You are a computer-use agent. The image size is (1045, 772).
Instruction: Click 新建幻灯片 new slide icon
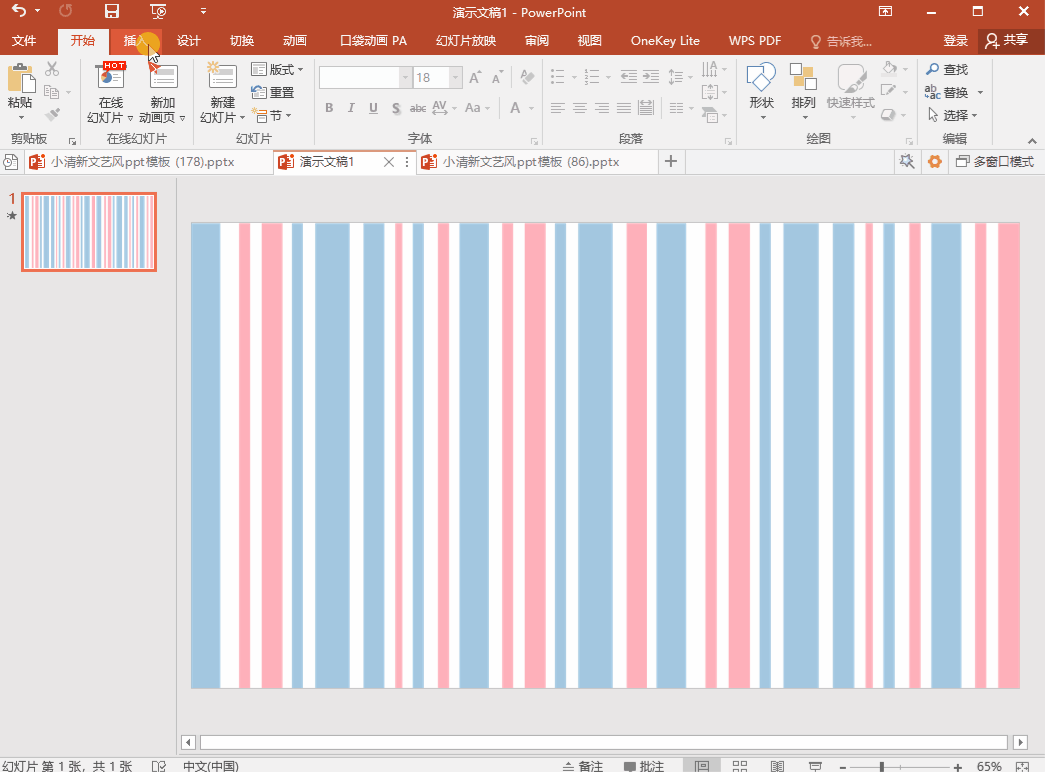223,77
